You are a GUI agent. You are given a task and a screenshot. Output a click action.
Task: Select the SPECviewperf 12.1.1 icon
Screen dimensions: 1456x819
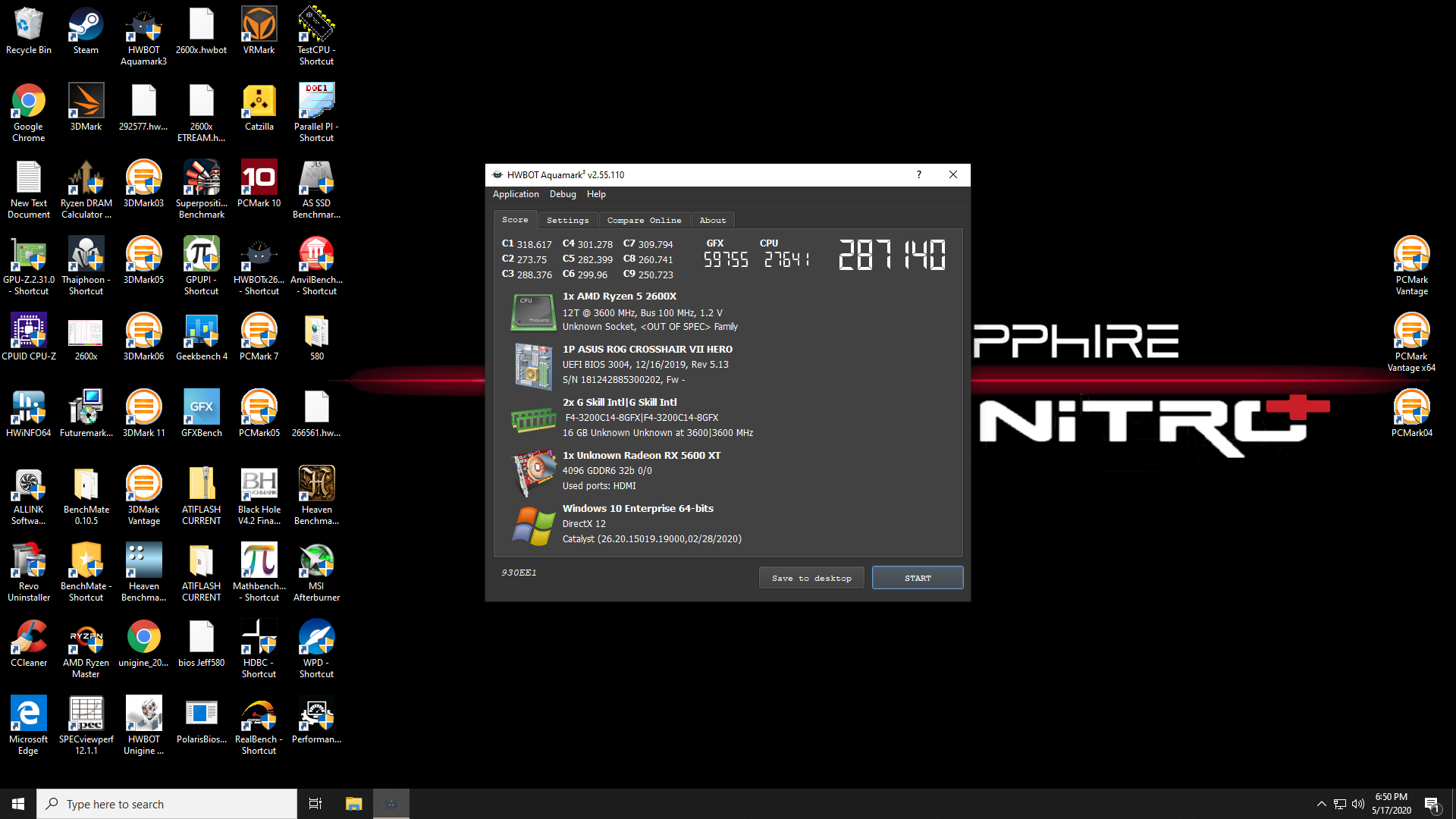[86, 726]
